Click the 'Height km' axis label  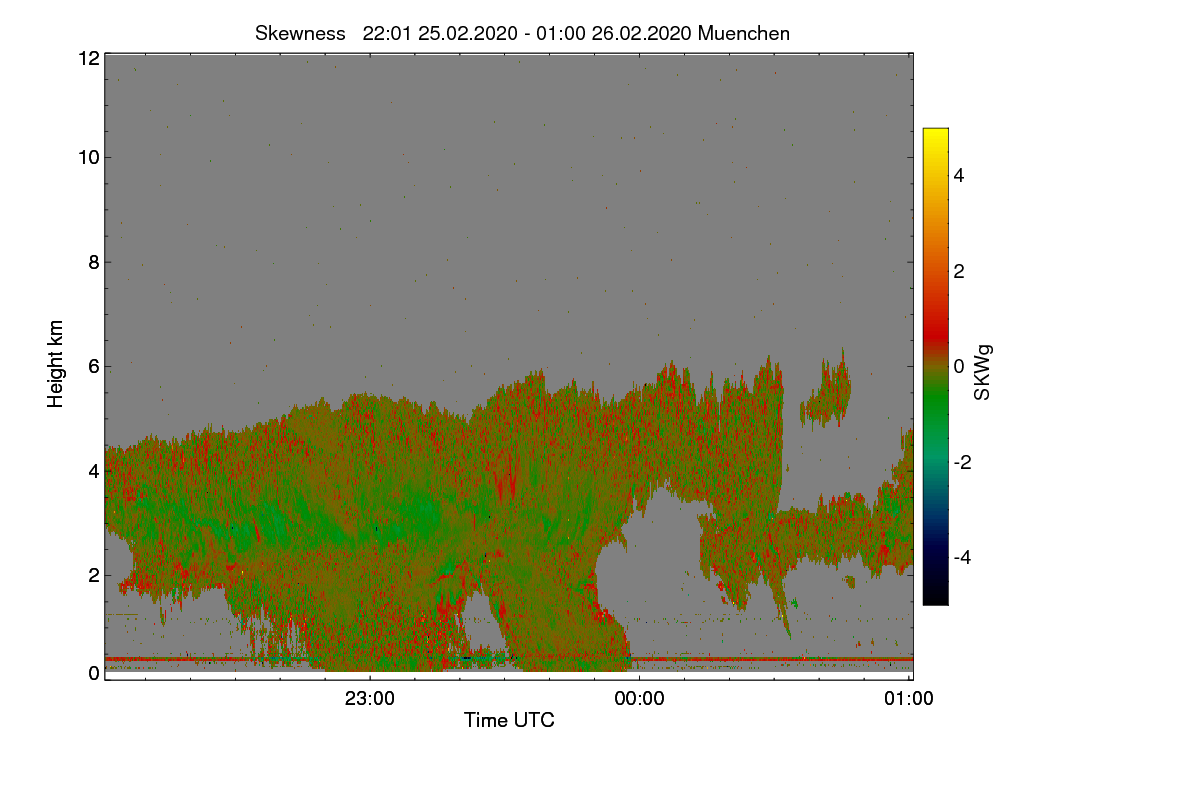coord(56,363)
